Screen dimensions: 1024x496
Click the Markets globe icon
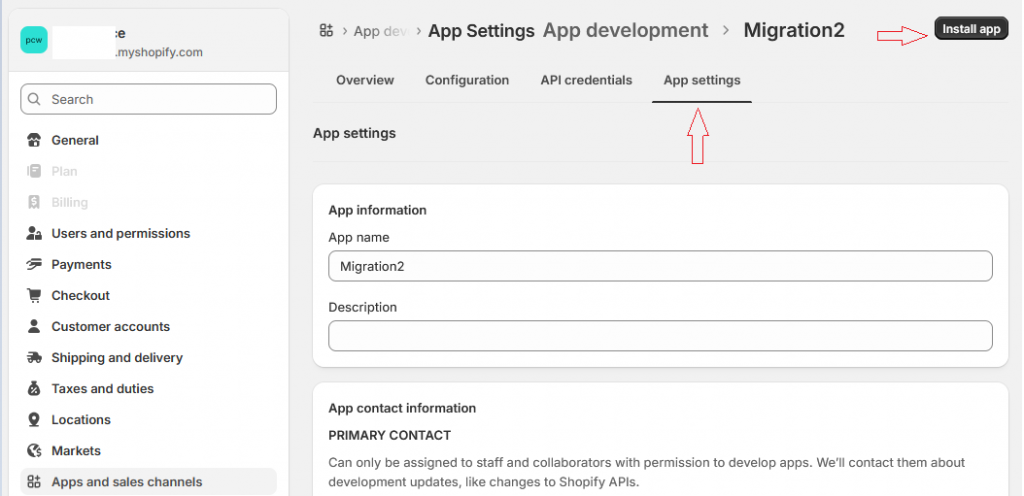click(x=34, y=450)
